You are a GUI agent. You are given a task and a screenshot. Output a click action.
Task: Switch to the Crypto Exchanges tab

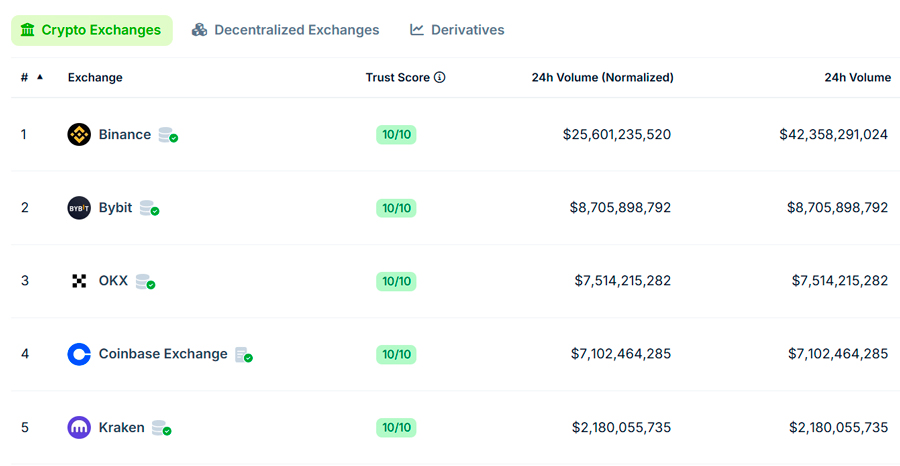[x=92, y=30]
